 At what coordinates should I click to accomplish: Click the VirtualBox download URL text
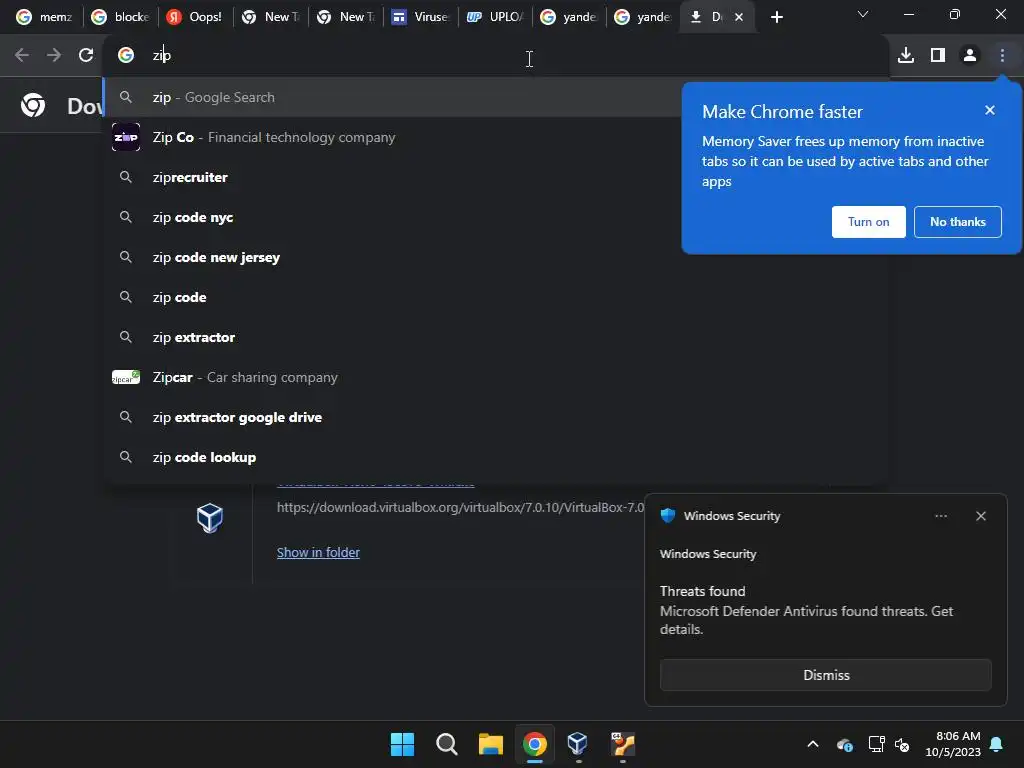[460, 507]
